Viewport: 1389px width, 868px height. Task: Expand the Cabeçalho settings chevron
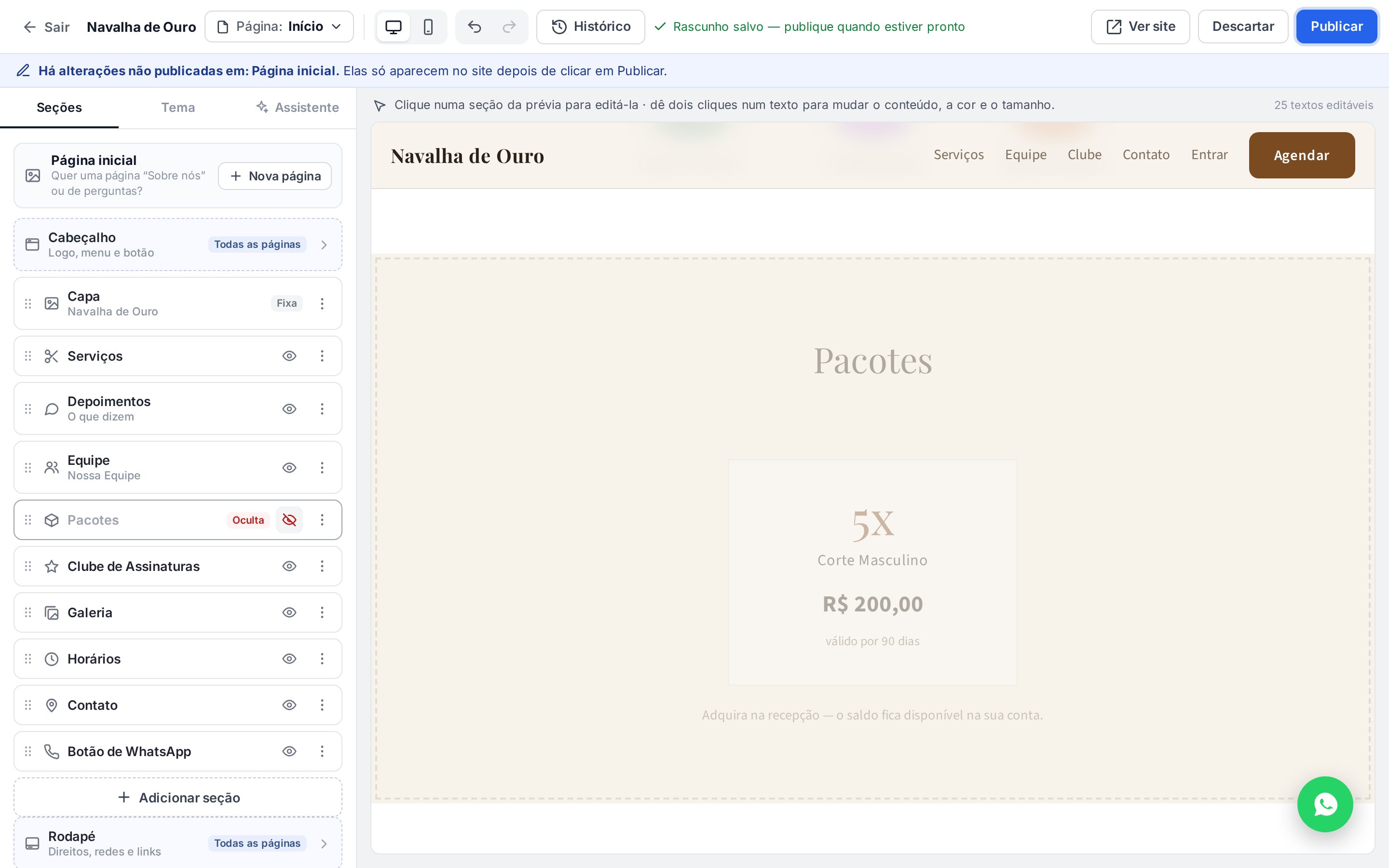(x=324, y=244)
